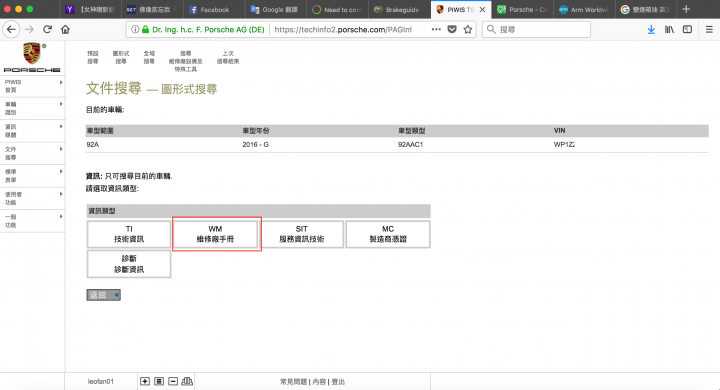Screen dimensions: 720x390
Task: Click the 返回 back button
Action: (x=103, y=295)
